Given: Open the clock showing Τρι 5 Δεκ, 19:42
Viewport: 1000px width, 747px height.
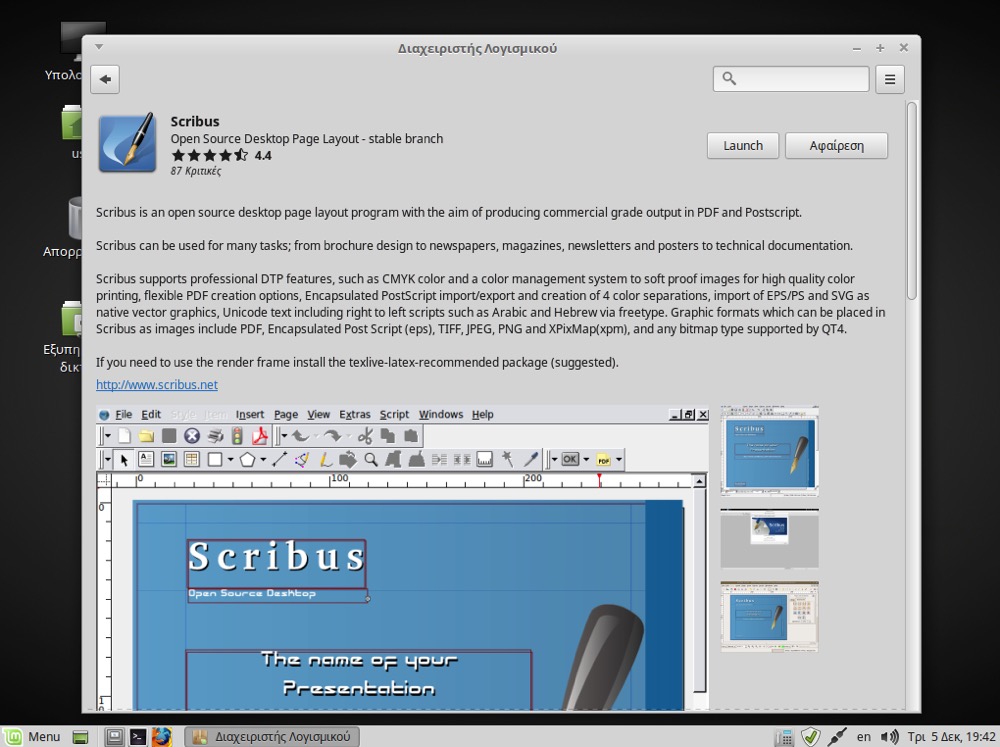Looking at the screenshot, I should coord(951,737).
